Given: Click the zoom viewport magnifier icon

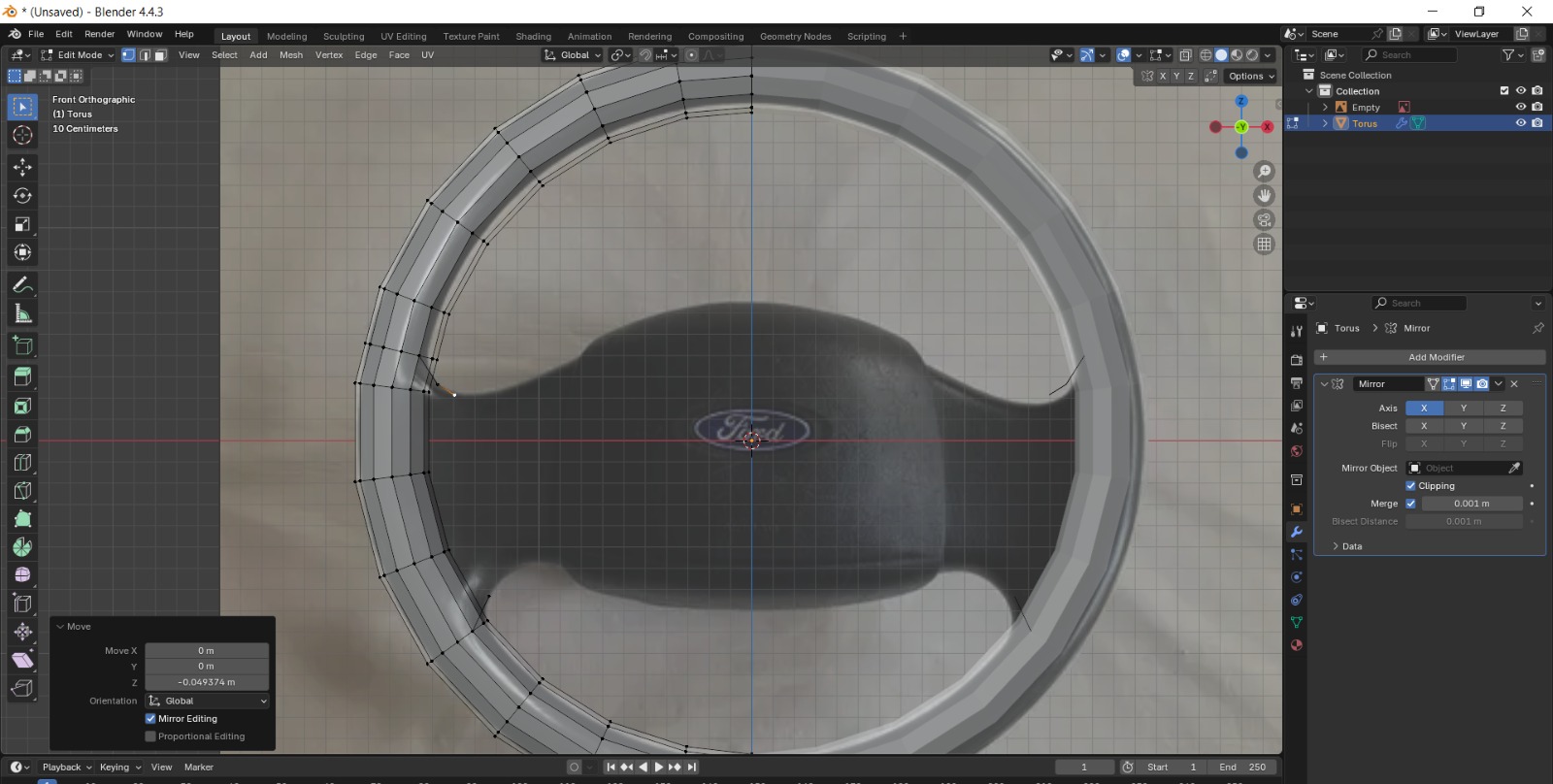Looking at the screenshot, I should tap(1264, 172).
